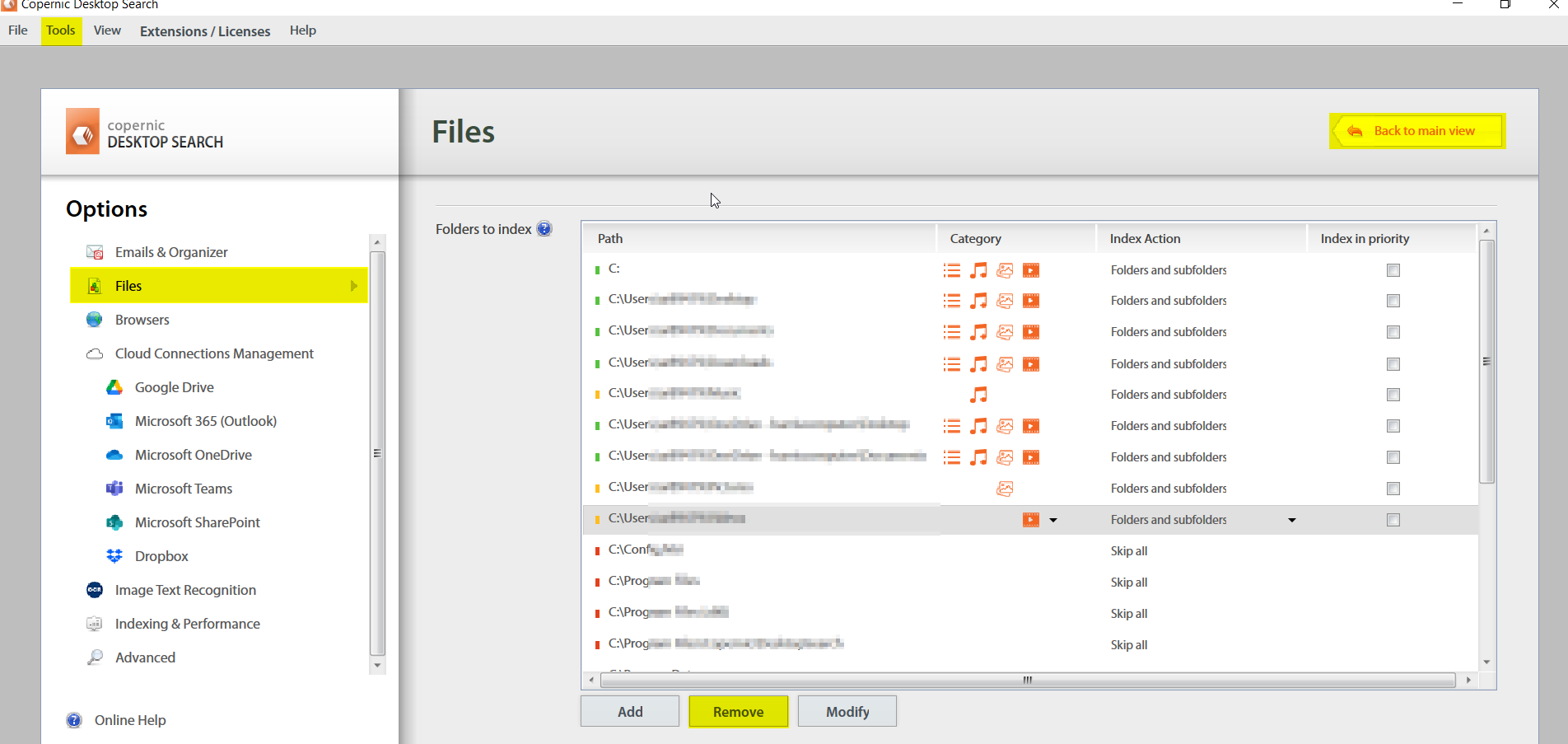1568x744 pixels.
Task: Click the music category icon in C: row
Action: click(978, 270)
